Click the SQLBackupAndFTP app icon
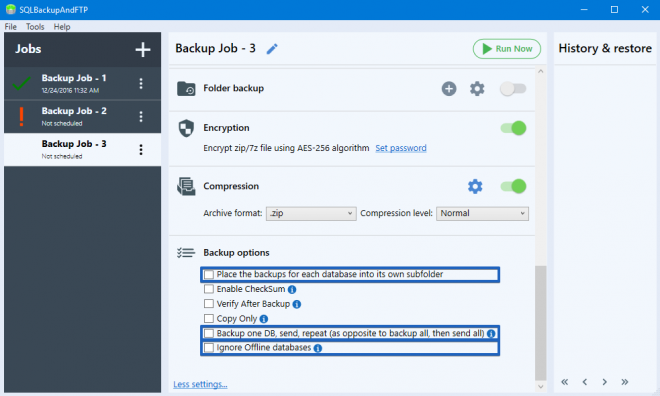 tap(11, 9)
